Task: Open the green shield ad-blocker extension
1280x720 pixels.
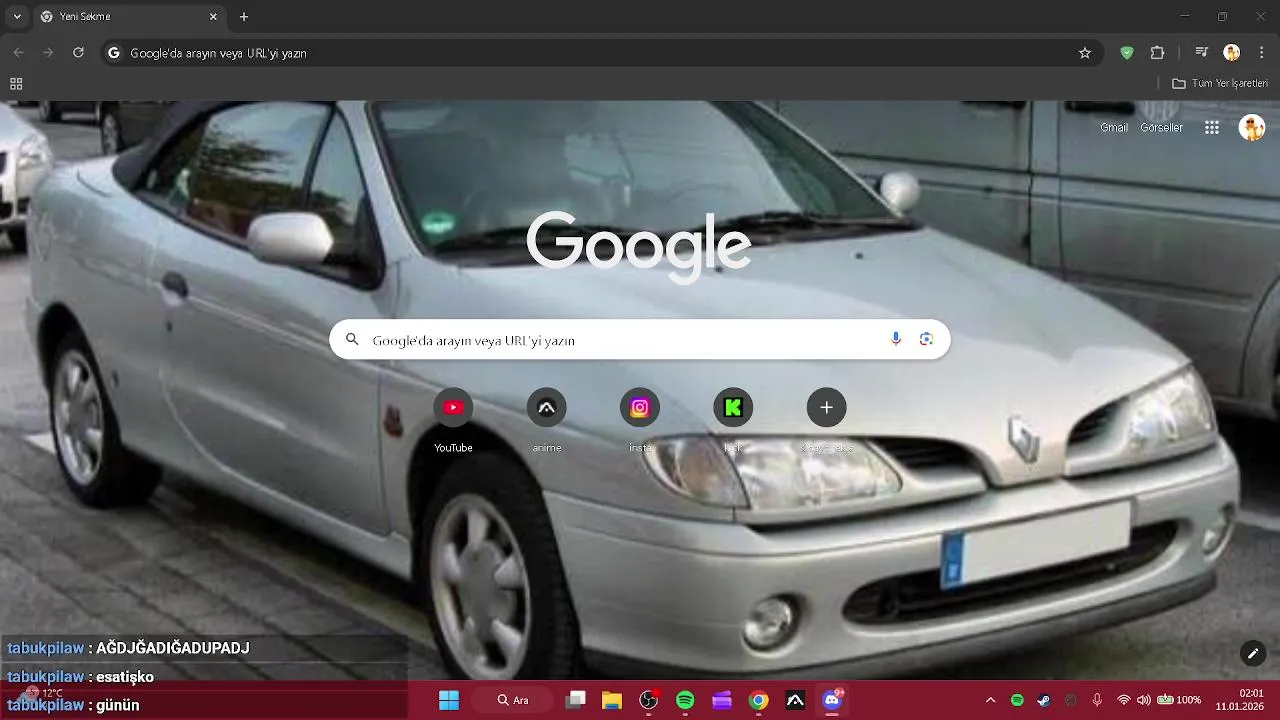Action: (1127, 53)
